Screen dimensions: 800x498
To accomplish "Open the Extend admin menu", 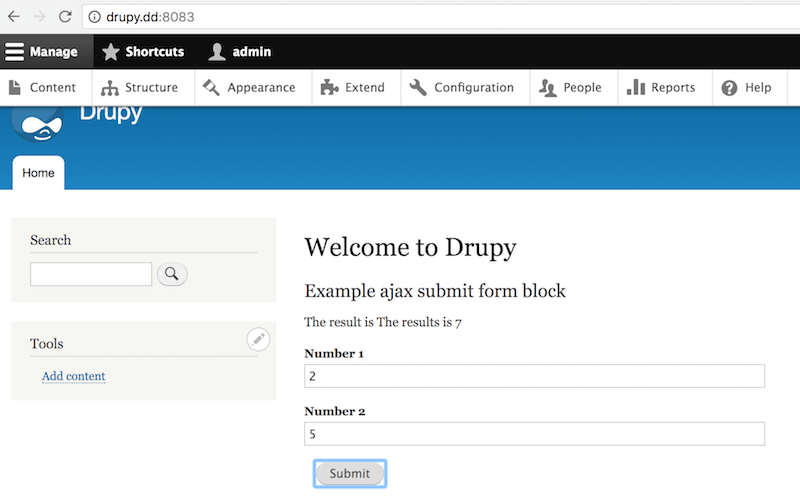I will [353, 88].
